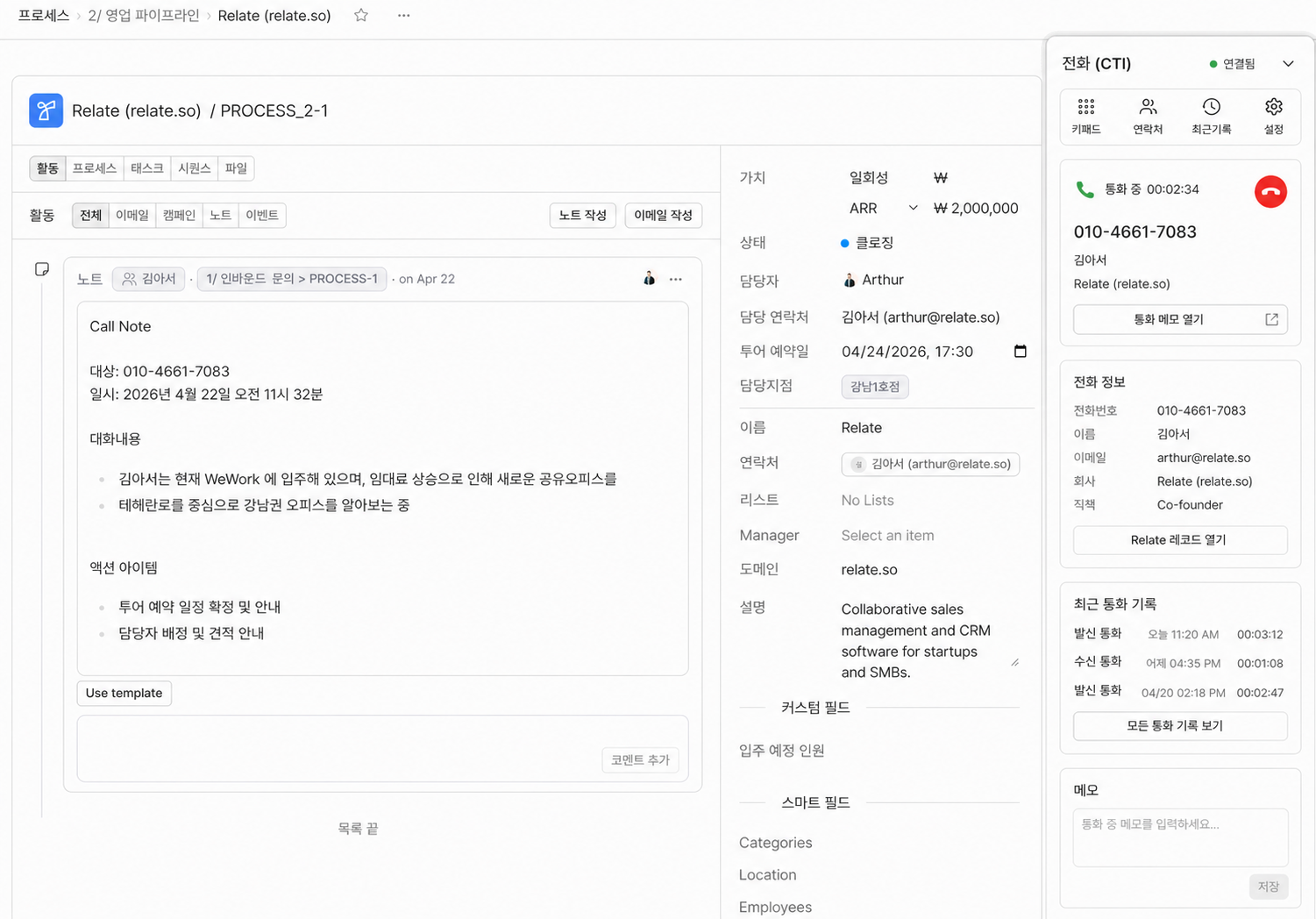
Task: Edit the ₩ 2,000,000 ARR value
Action: tap(976, 208)
